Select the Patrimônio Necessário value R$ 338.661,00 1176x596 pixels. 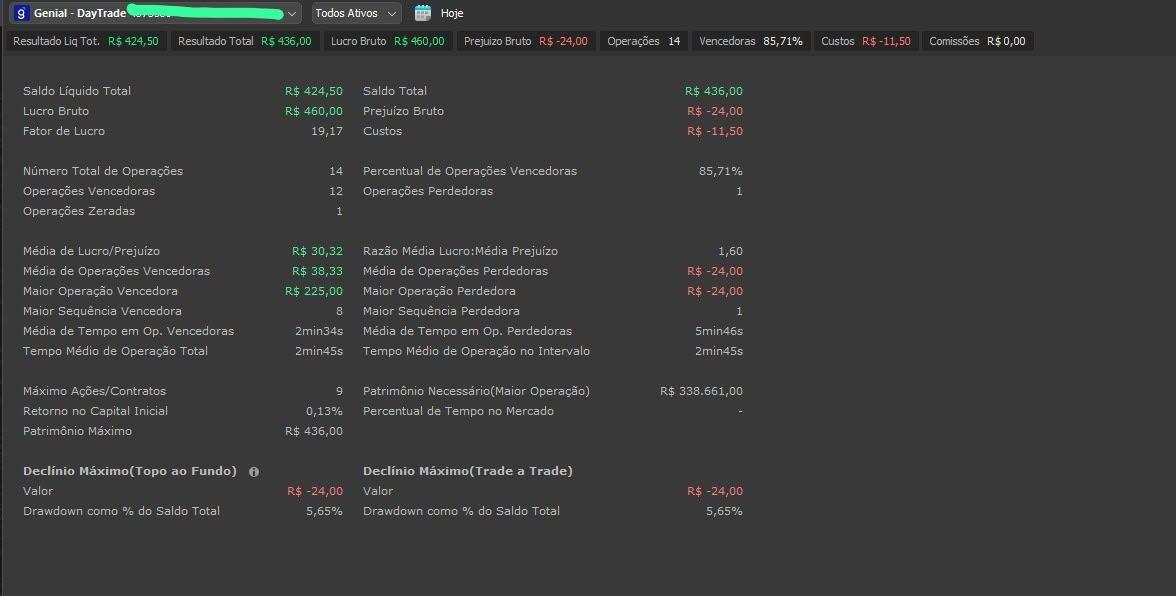tap(702, 391)
